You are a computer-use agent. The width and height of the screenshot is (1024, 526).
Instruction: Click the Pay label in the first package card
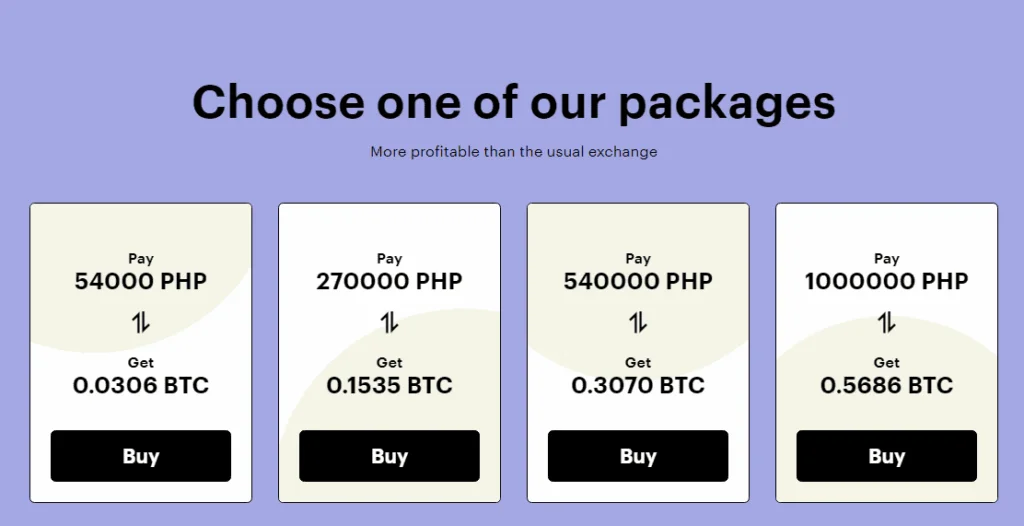click(x=141, y=259)
